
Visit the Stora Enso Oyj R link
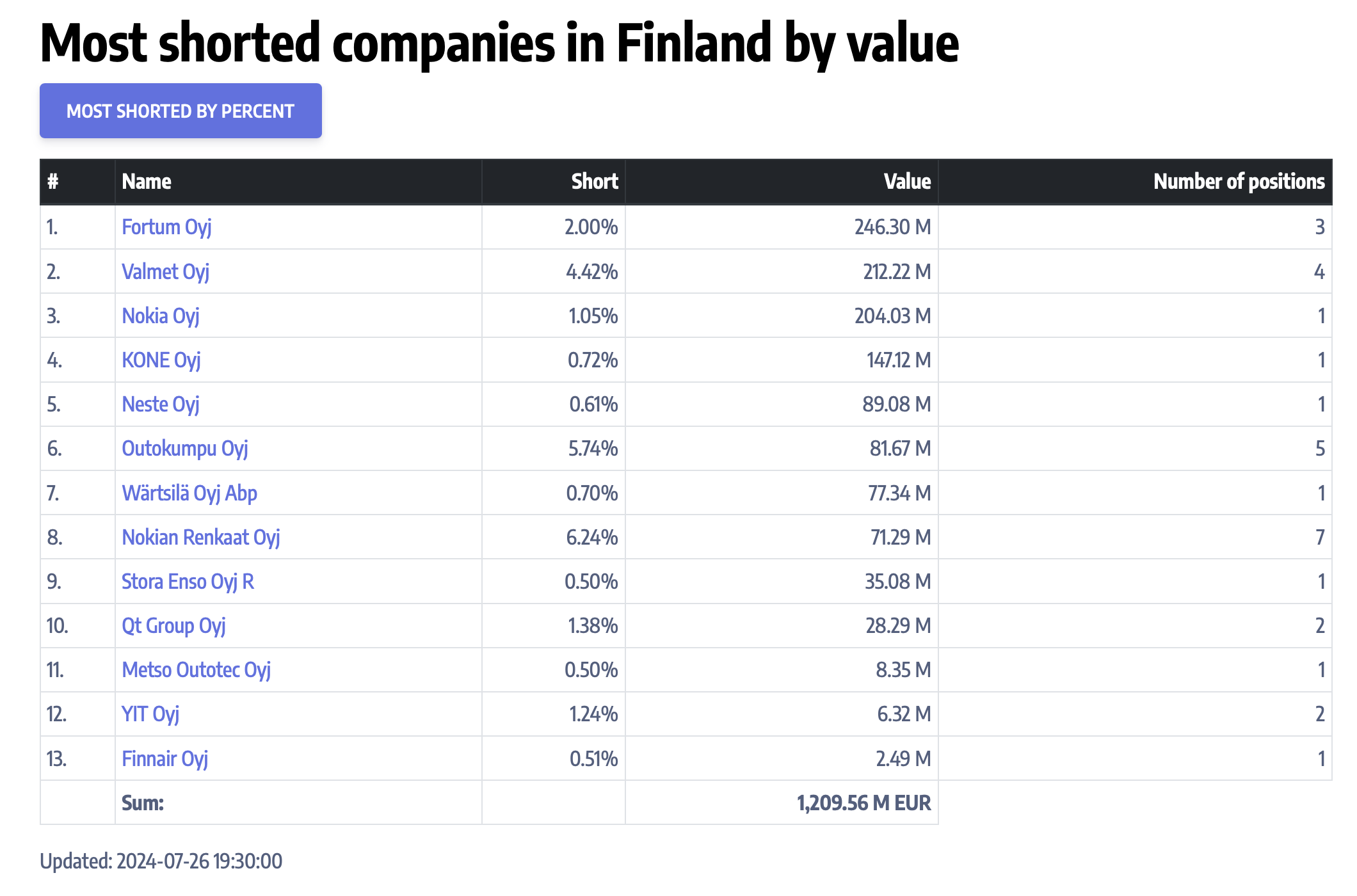(188, 581)
